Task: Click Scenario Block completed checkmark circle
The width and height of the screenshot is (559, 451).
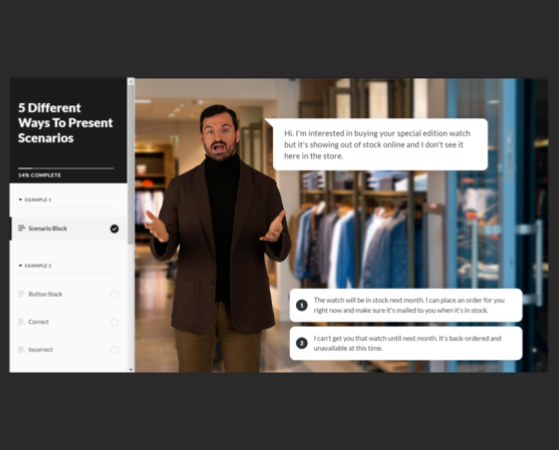Action: pos(114,229)
